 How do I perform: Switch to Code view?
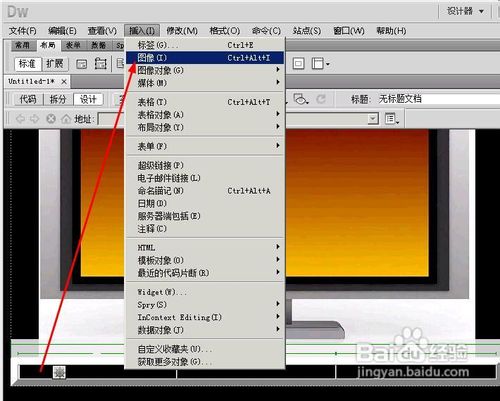[x=27, y=99]
